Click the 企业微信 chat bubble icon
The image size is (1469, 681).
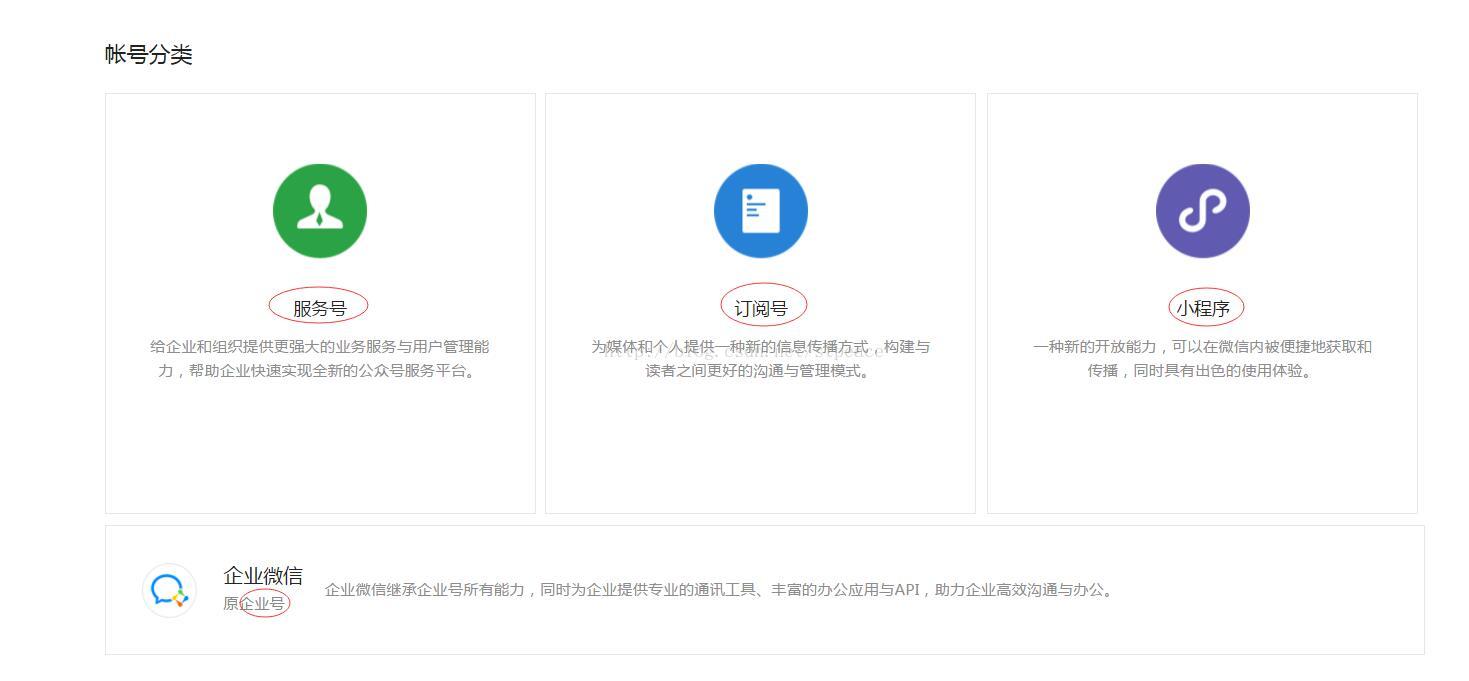coord(169,590)
